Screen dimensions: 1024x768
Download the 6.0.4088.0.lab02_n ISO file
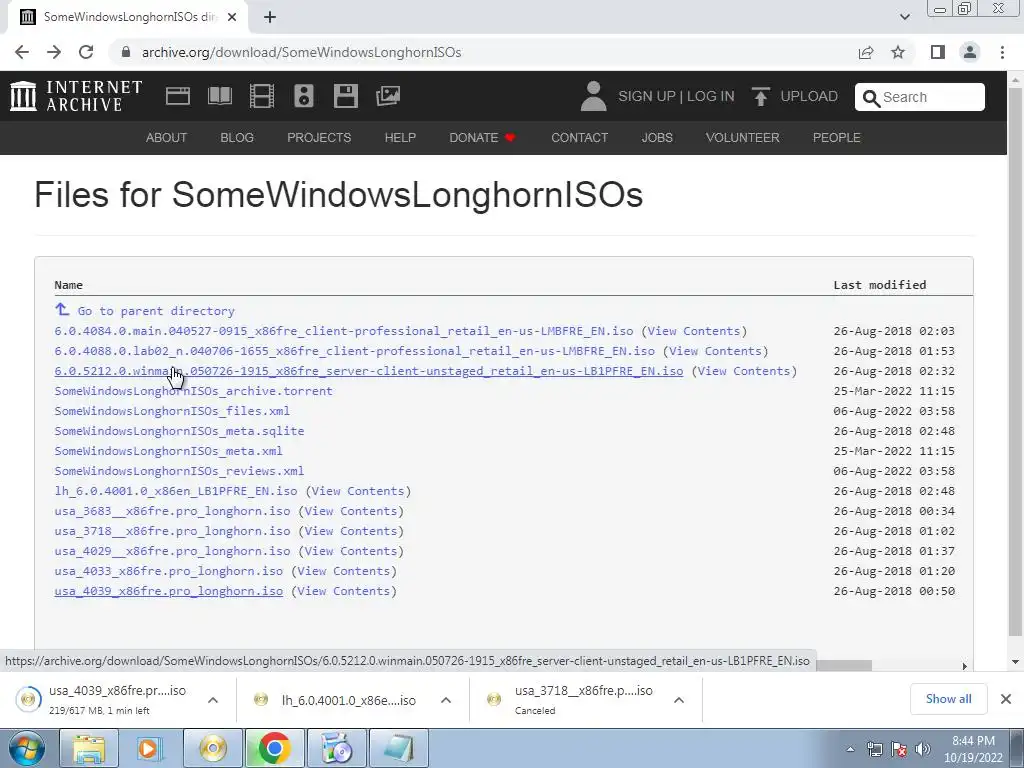coord(355,351)
